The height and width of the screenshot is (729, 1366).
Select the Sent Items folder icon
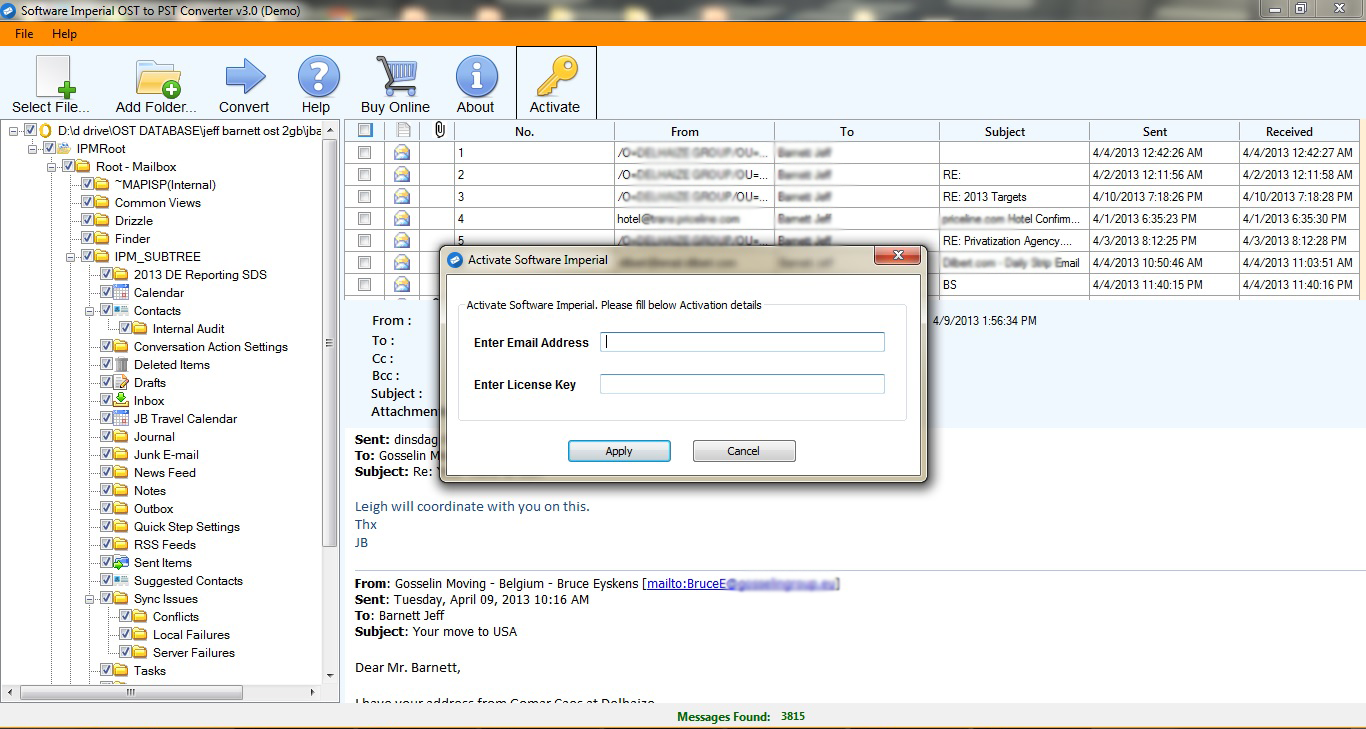coord(122,562)
